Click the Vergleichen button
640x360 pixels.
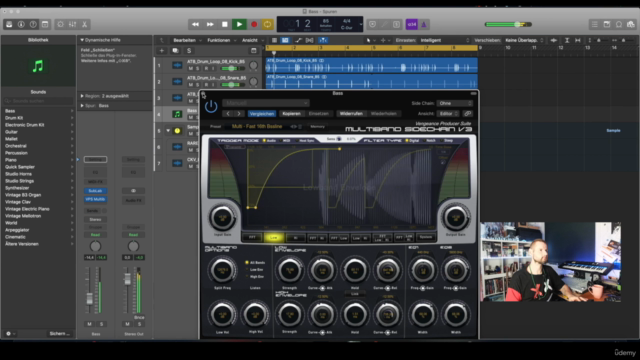tap(262, 113)
